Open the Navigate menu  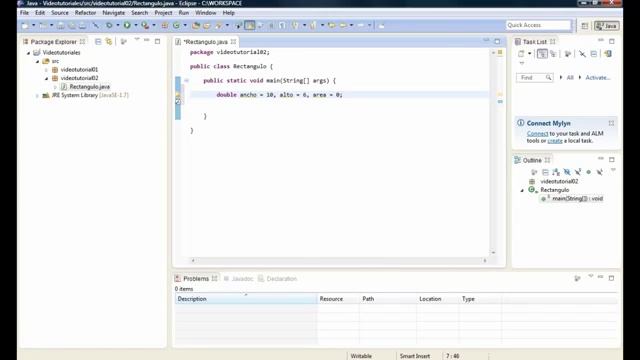(113, 13)
